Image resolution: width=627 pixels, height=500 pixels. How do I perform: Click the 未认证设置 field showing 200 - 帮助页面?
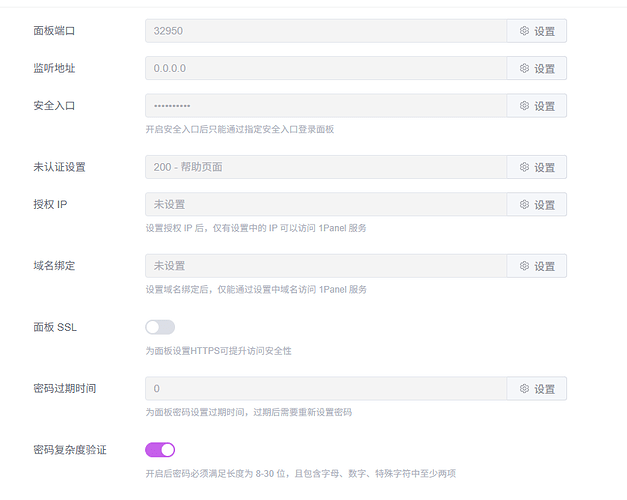[x=326, y=167]
